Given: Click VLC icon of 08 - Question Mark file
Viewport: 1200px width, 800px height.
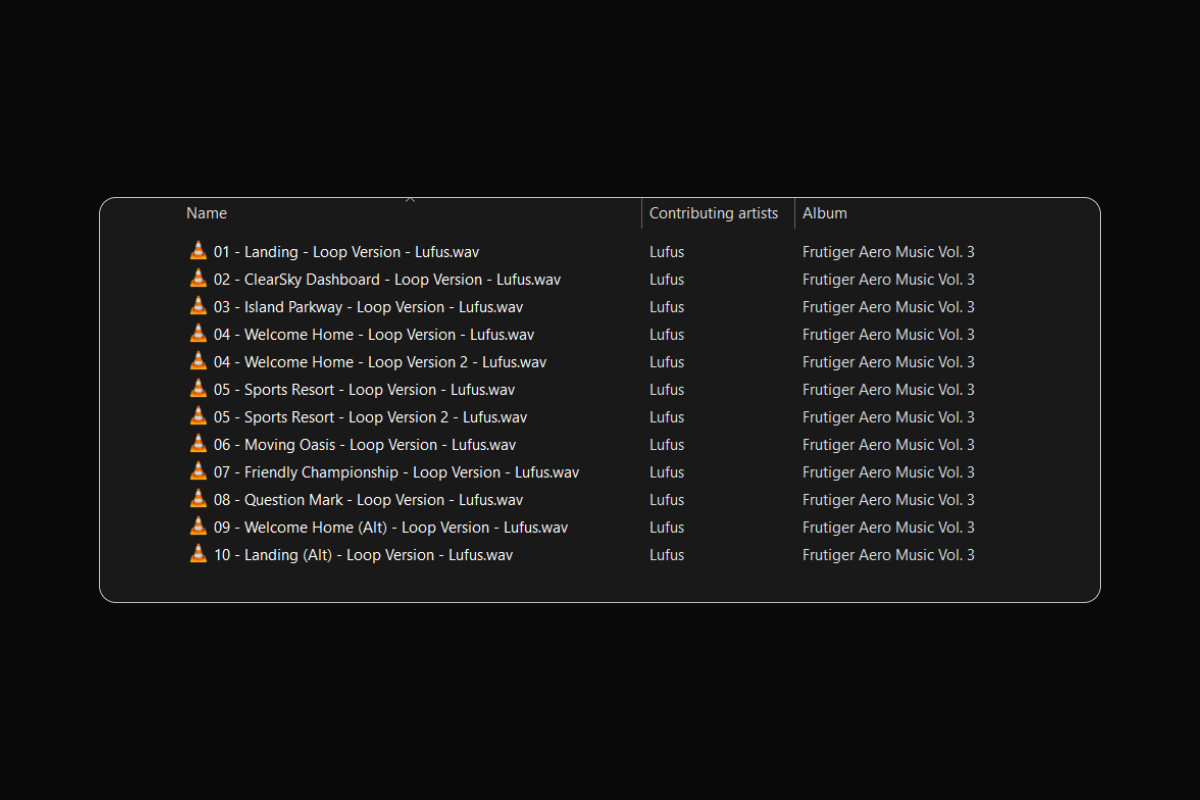Looking at the screenshot, I should click(198, 499).
